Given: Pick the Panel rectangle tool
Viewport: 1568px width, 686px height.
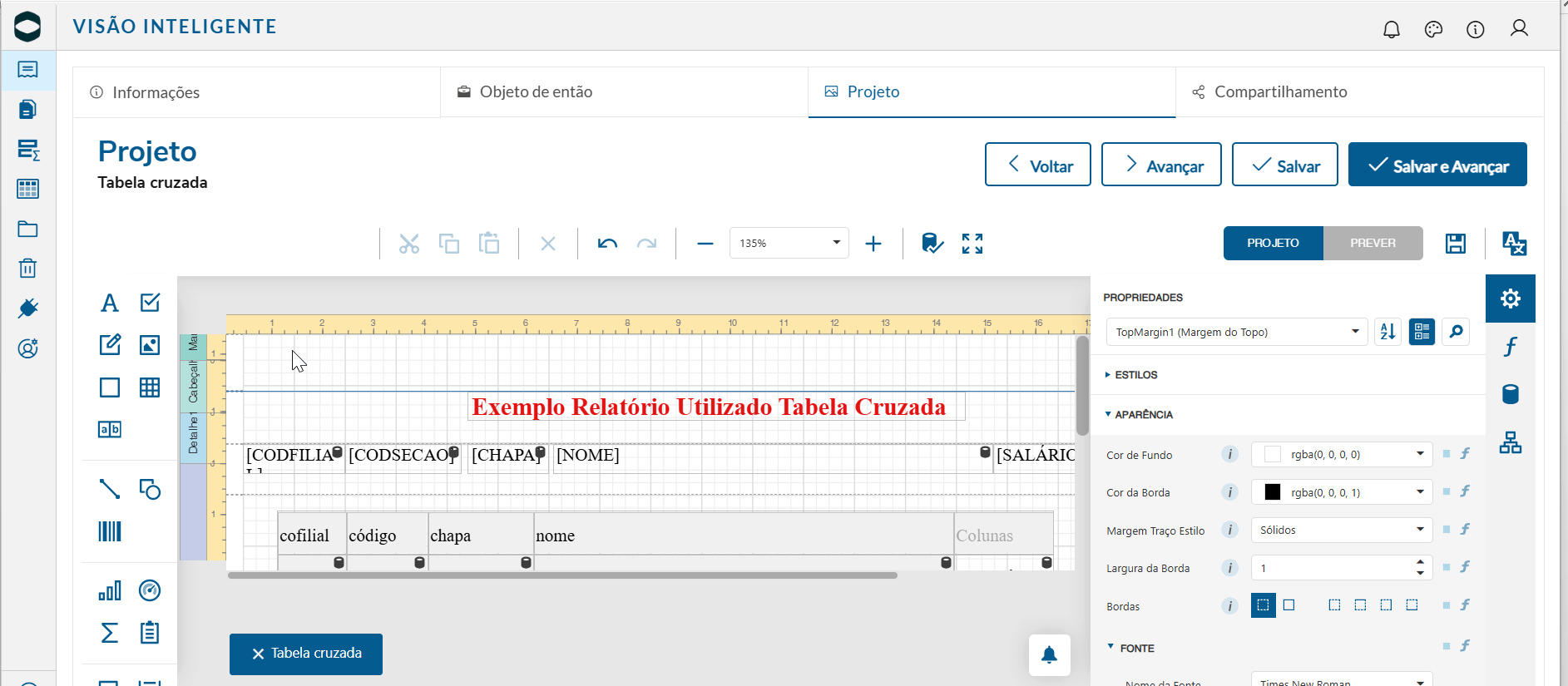Looking at the screenshot, I should tap(110, 387).
